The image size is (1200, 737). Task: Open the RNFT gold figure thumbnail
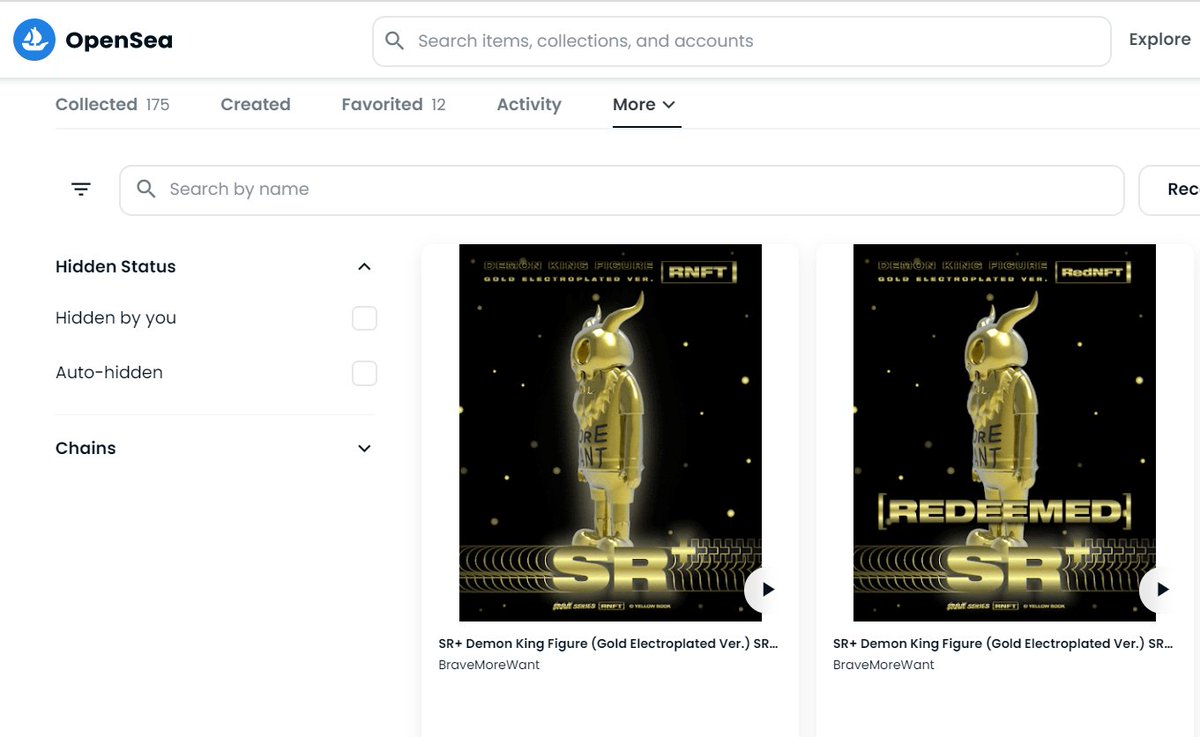tap(610, 433)
